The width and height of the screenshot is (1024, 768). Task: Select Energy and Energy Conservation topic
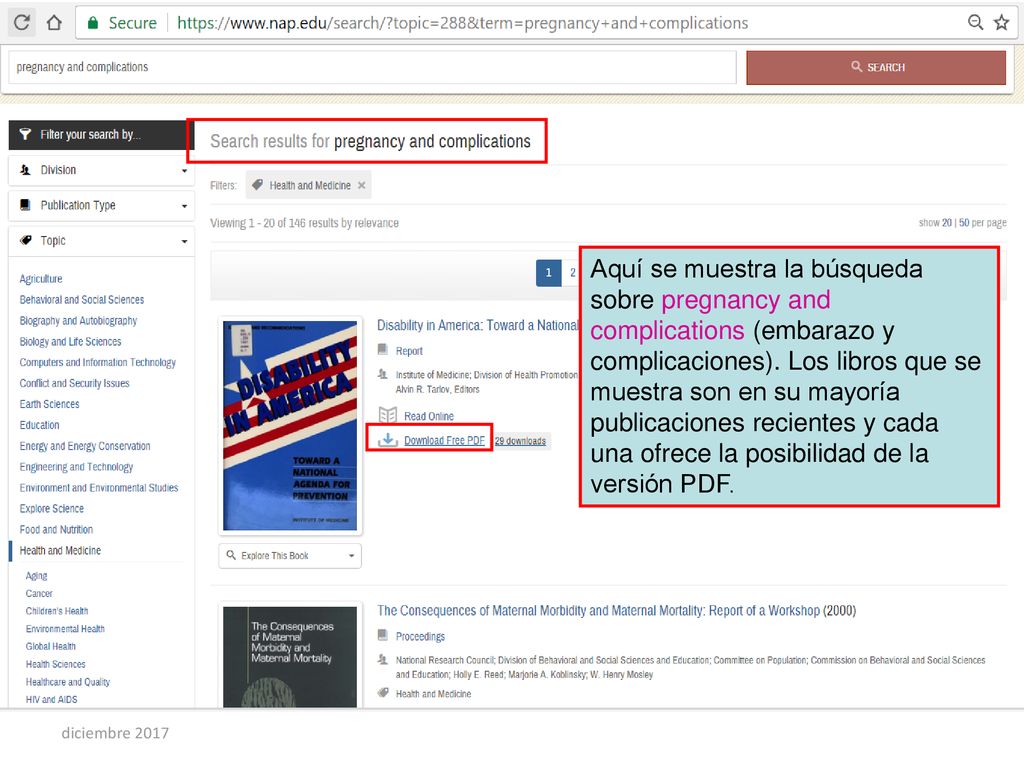tap(85, 446)
